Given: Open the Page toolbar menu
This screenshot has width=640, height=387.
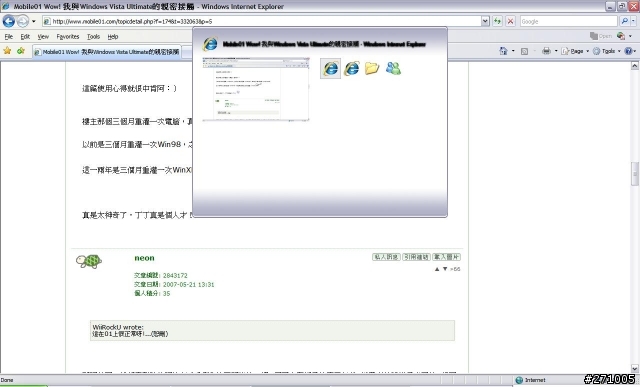Looking at the screenshot, I should tap(575, 51).
